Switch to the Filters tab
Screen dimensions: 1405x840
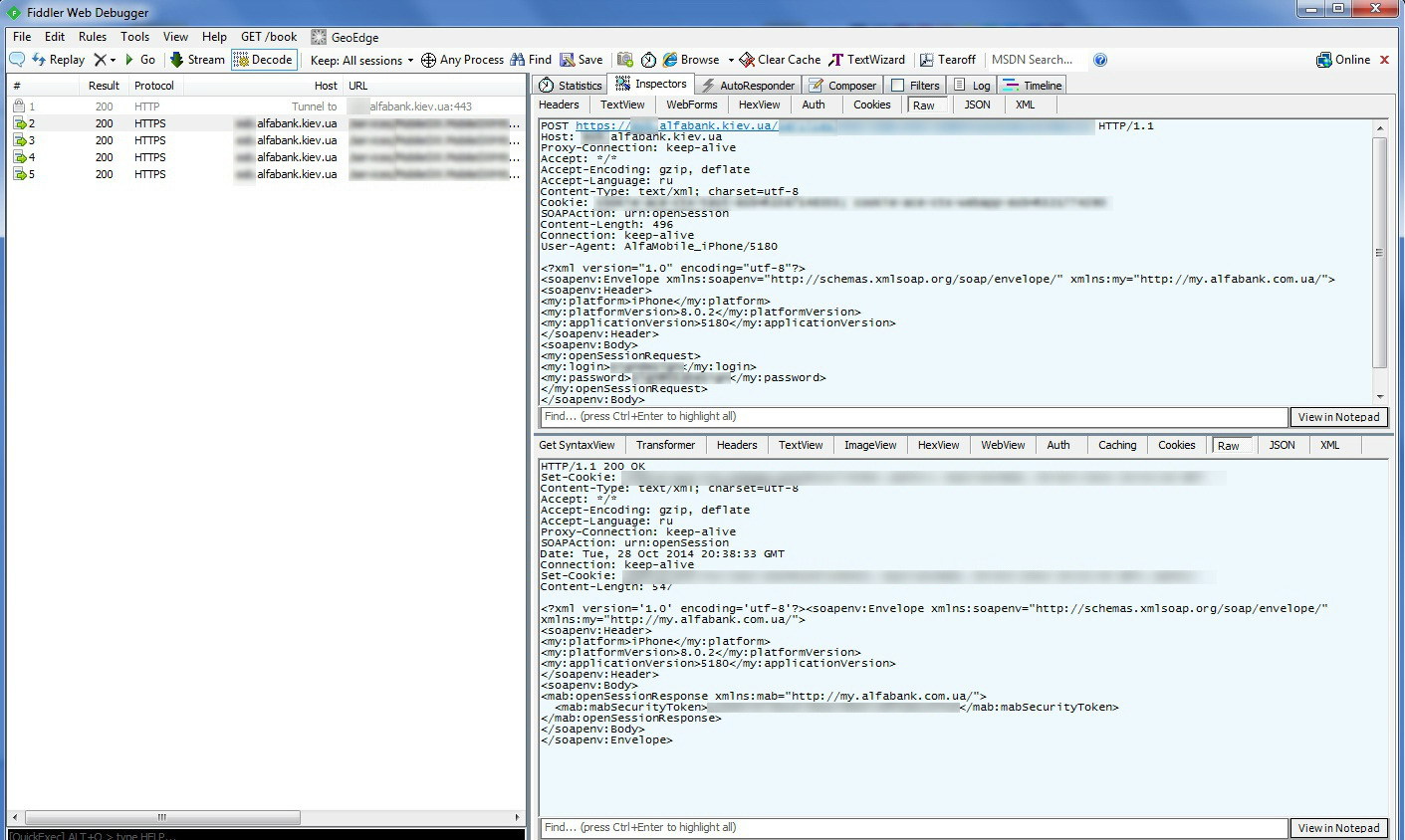click(x=915, y=86)
